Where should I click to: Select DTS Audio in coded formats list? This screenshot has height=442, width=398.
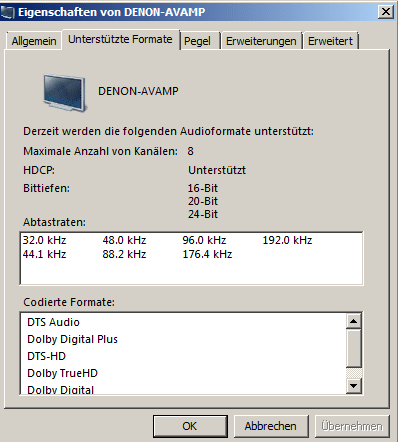pos(53,322)
